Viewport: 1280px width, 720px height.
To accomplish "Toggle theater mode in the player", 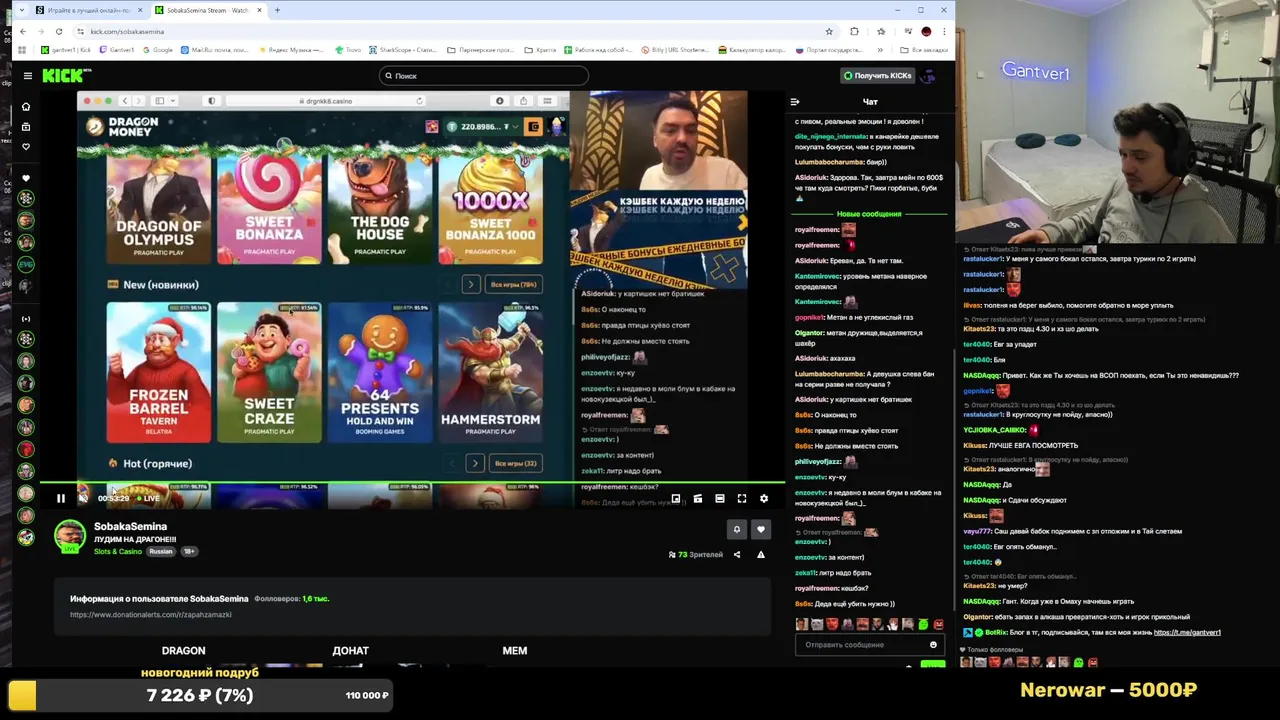I will coord(720,498).
